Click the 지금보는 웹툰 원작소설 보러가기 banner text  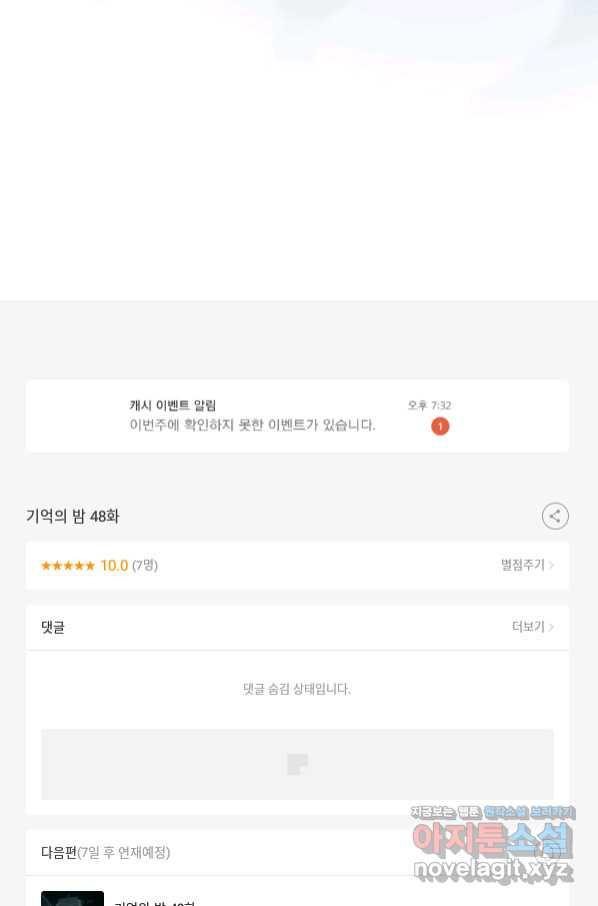[493, 812]
